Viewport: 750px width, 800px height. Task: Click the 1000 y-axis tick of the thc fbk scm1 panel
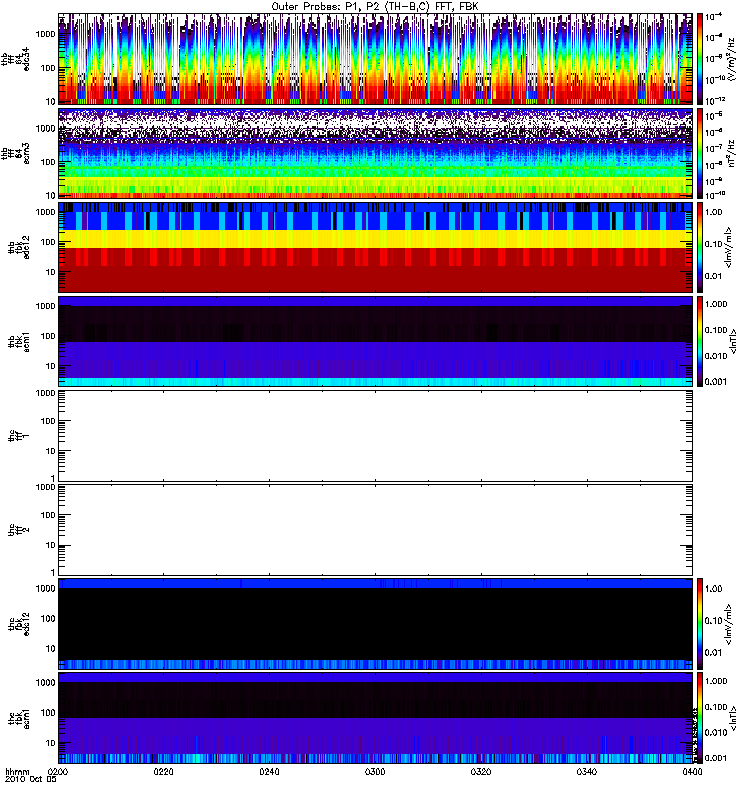point(45,683)
